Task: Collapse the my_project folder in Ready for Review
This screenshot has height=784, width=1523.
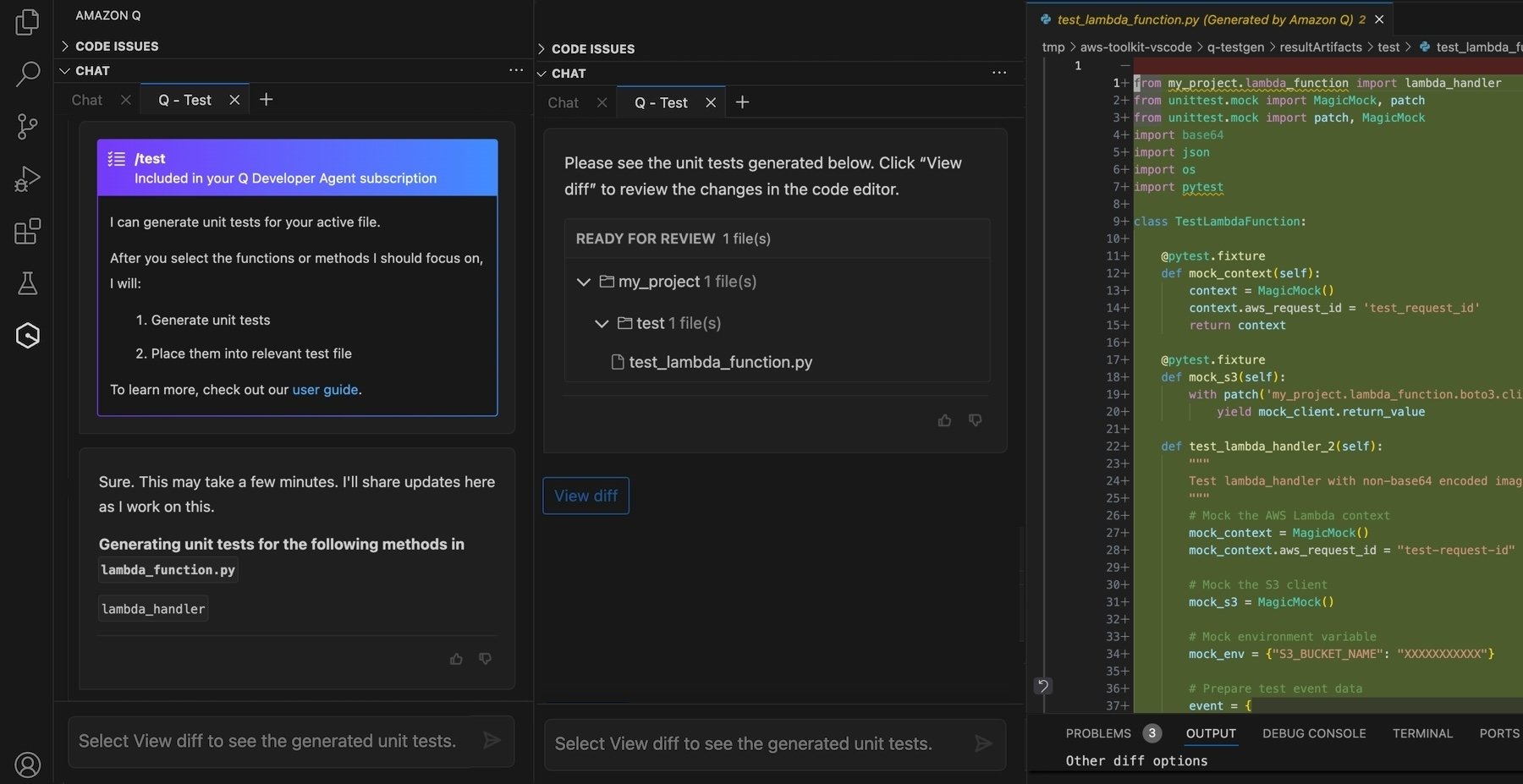Action: (584, 282)
